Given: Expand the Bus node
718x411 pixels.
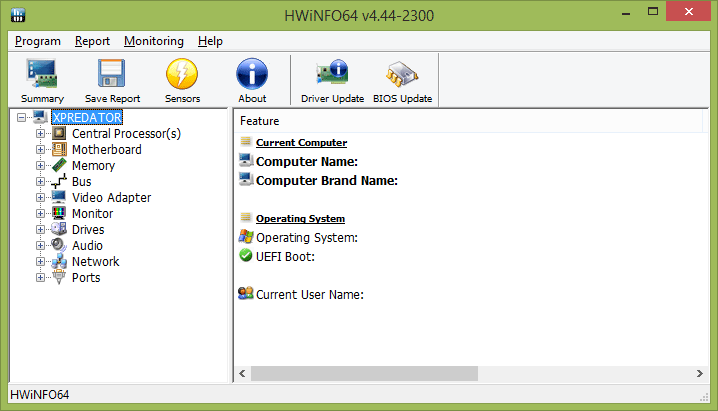Looking at the screenshot, I should pyautogui.click(x=40, y=182).
